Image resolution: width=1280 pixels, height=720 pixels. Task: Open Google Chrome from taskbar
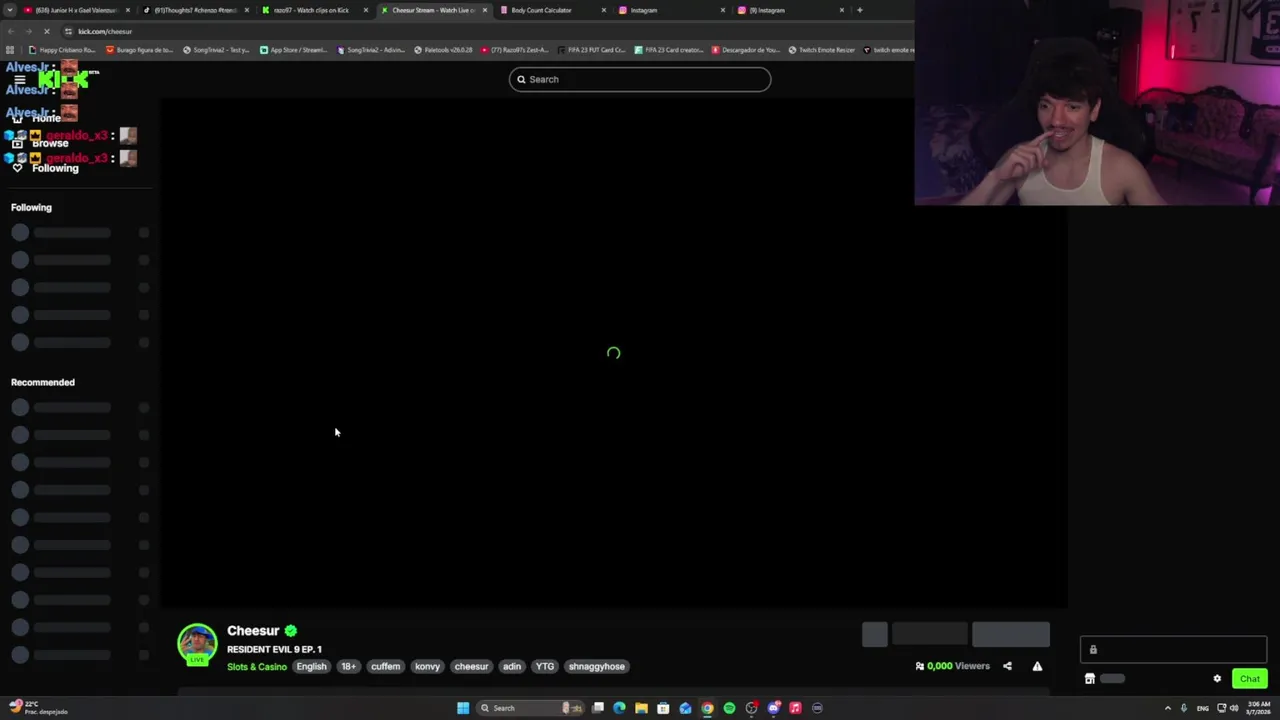707,708
